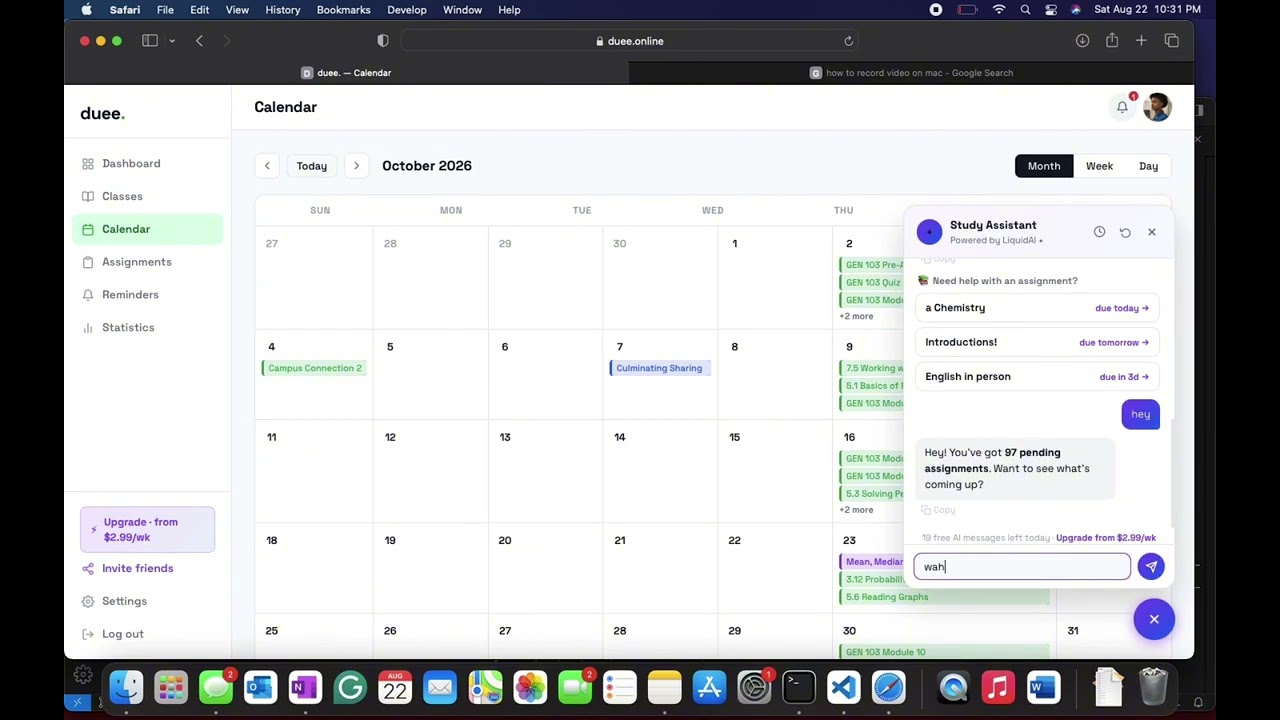Click Upgrade from $2.99/wk sidebar button
Viewport: 1280px width, 720px height.
[147, 530]
